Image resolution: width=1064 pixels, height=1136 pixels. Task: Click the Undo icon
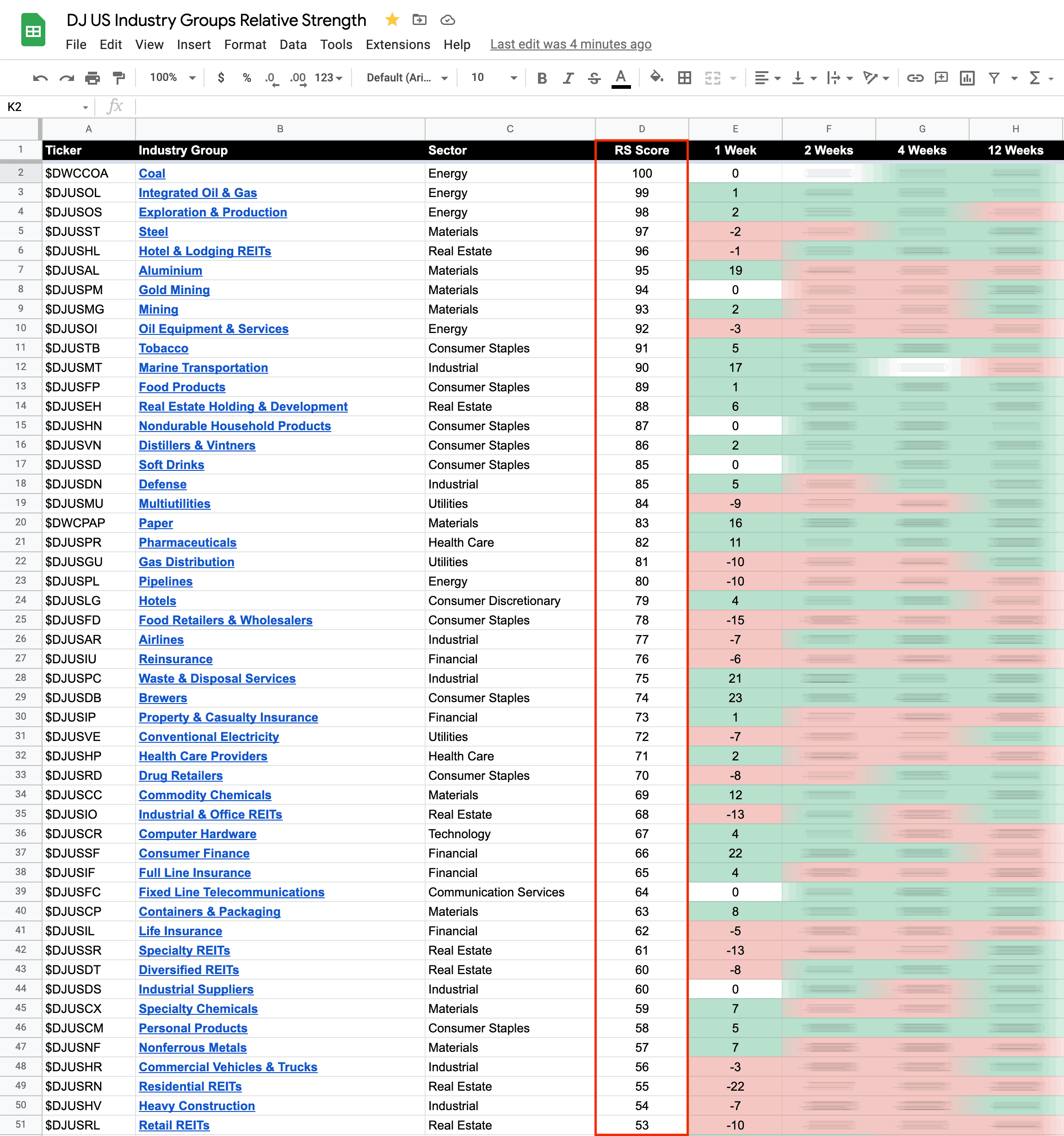[x=40, y=78]
